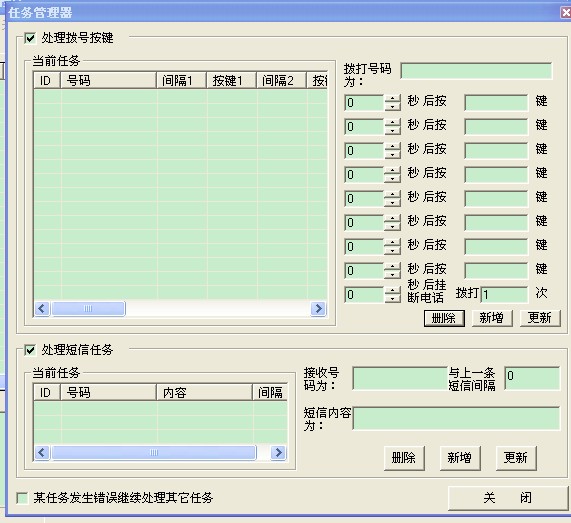571x523 pixels.
Task: Click the 号码 column header in SMS tasks
Action: tap(108, 392)
